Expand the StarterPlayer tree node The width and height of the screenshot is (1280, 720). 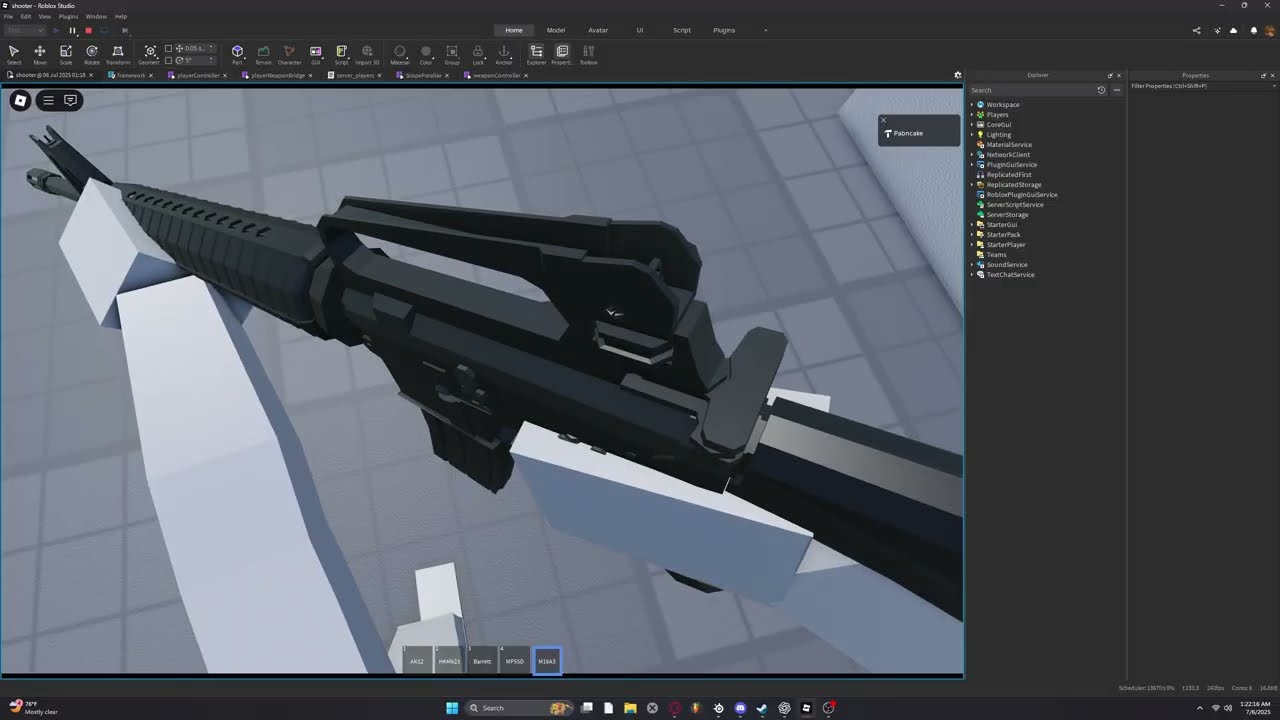click(x=972, y=244)
